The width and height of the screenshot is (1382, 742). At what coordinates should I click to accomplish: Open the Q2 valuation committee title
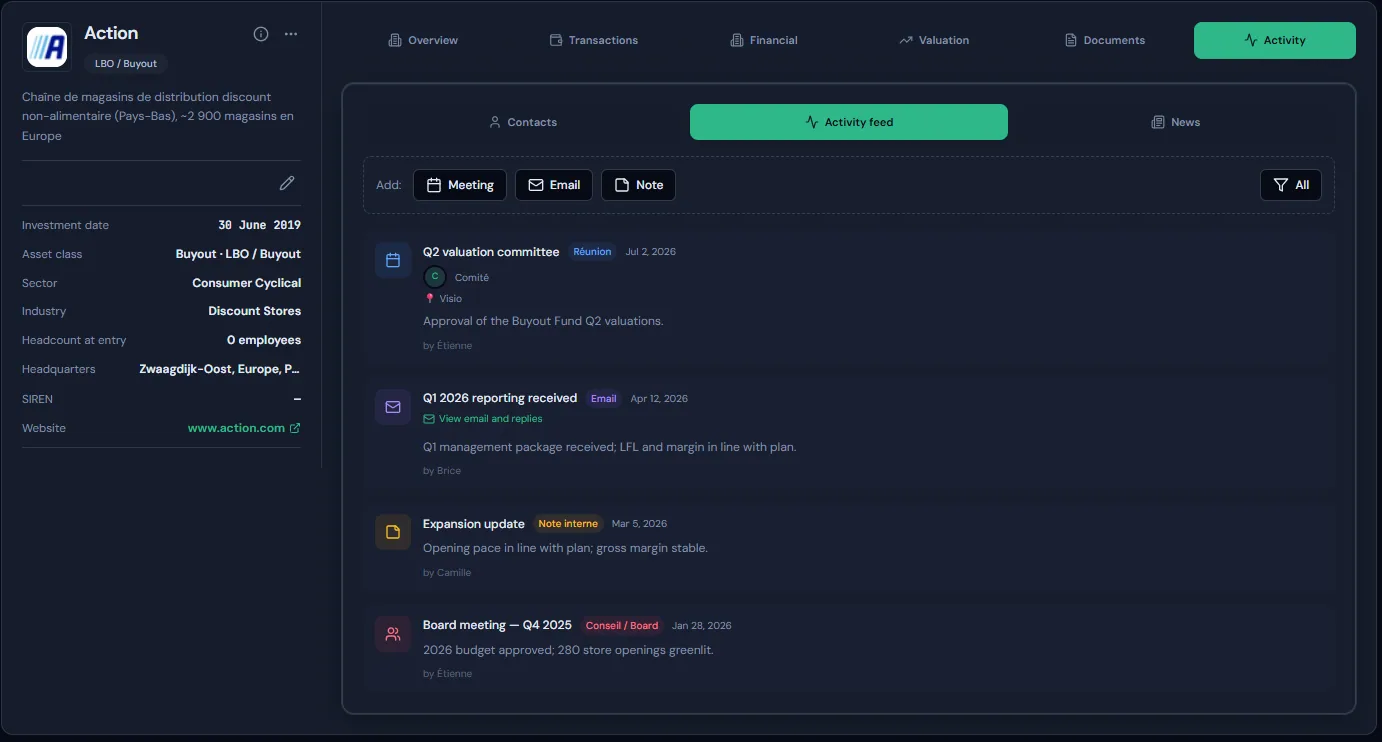tap(491, 252)
